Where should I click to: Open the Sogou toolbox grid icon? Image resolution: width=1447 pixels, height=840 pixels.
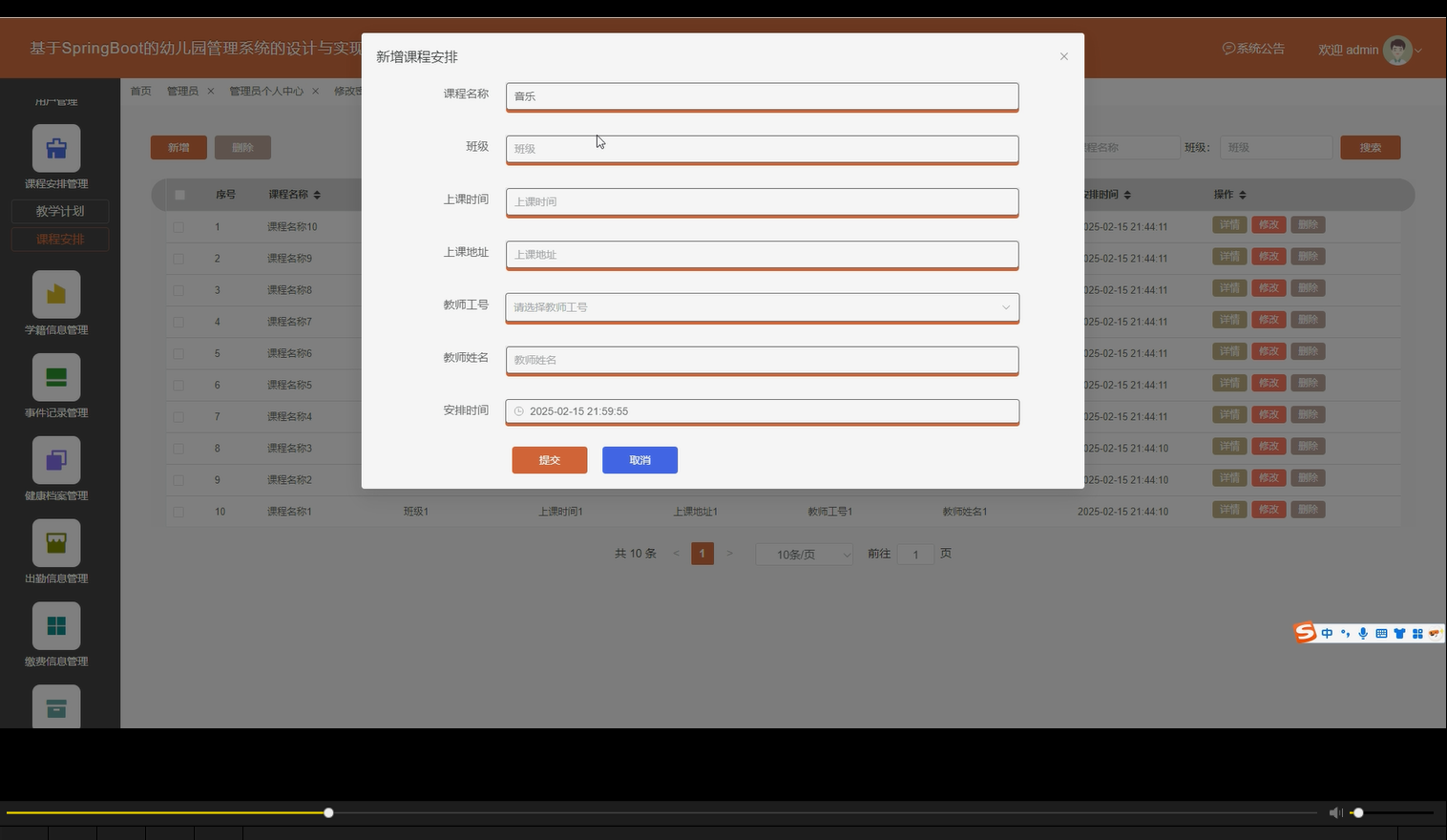click(x=1417, y=633)
